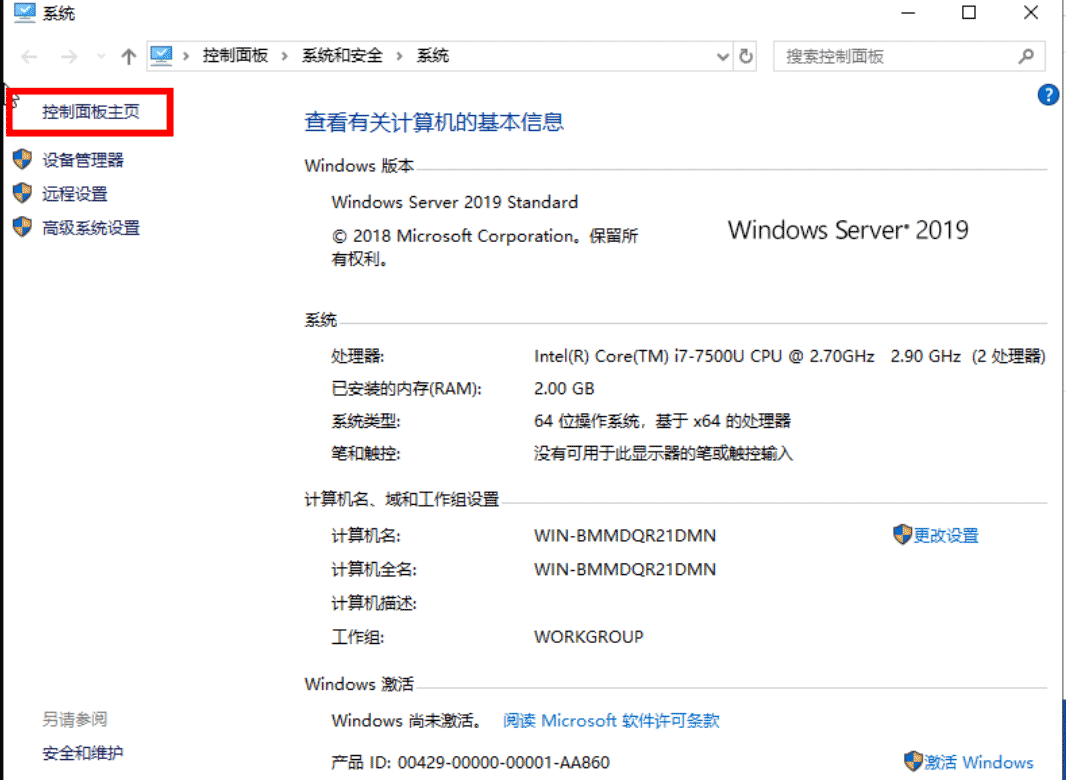
Task: Open 远程设置 link
Action: click(x=75, y=194)
